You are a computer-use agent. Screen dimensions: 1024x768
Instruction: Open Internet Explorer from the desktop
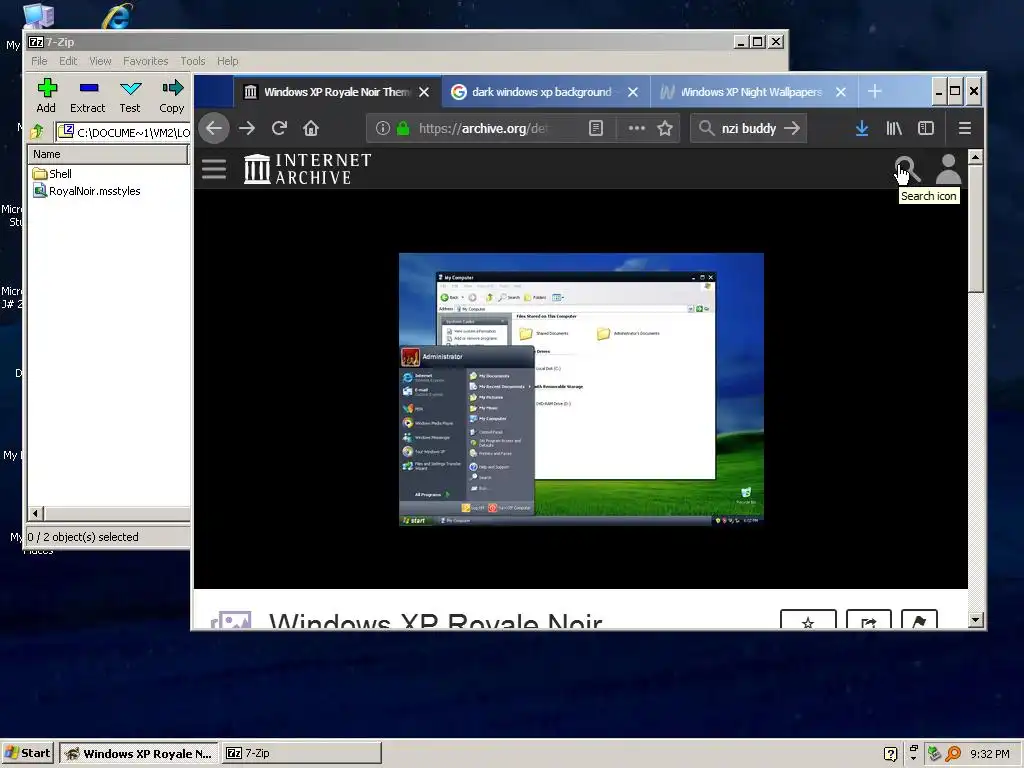pos(118,16)
